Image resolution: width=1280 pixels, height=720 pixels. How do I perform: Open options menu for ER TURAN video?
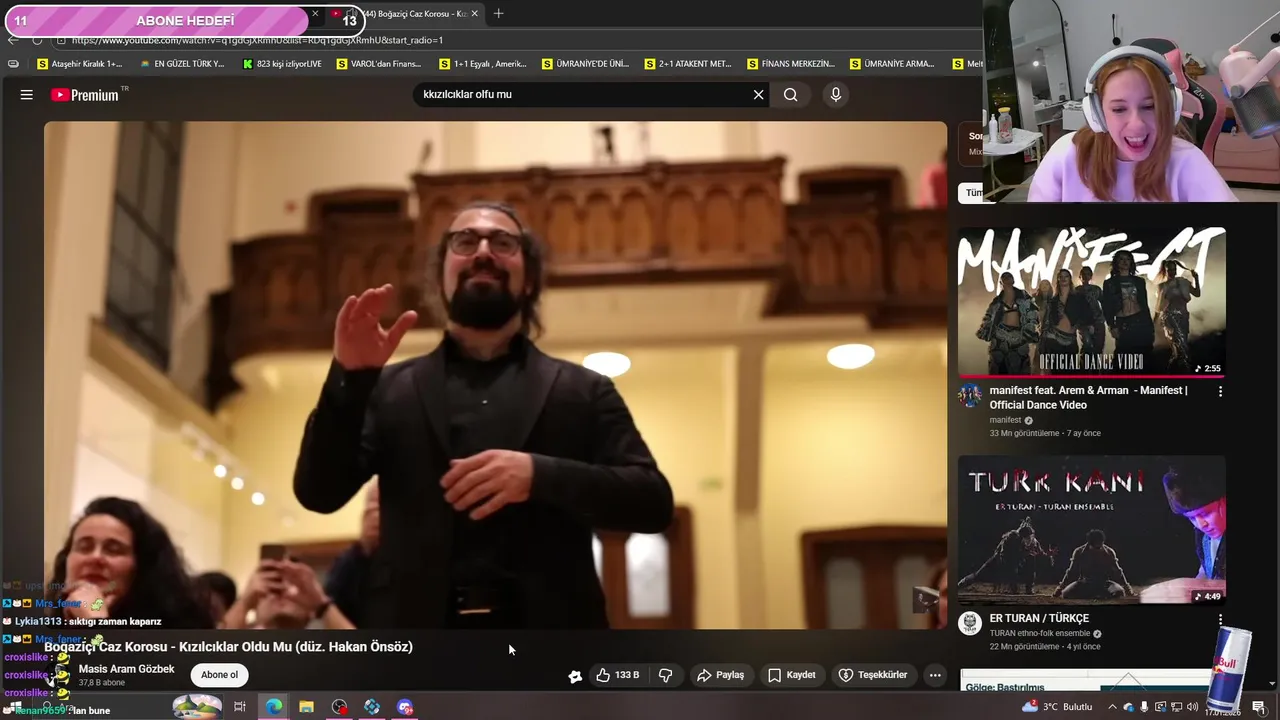click(x=1220, y=620)
